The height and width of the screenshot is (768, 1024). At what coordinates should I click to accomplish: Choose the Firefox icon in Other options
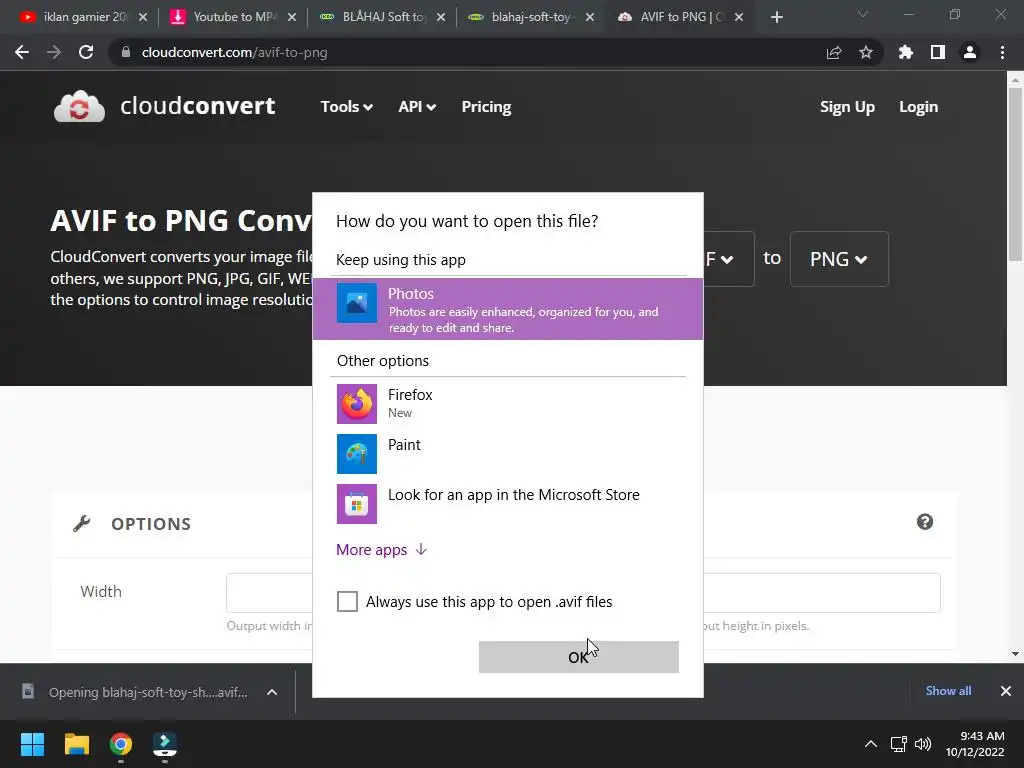357,404
